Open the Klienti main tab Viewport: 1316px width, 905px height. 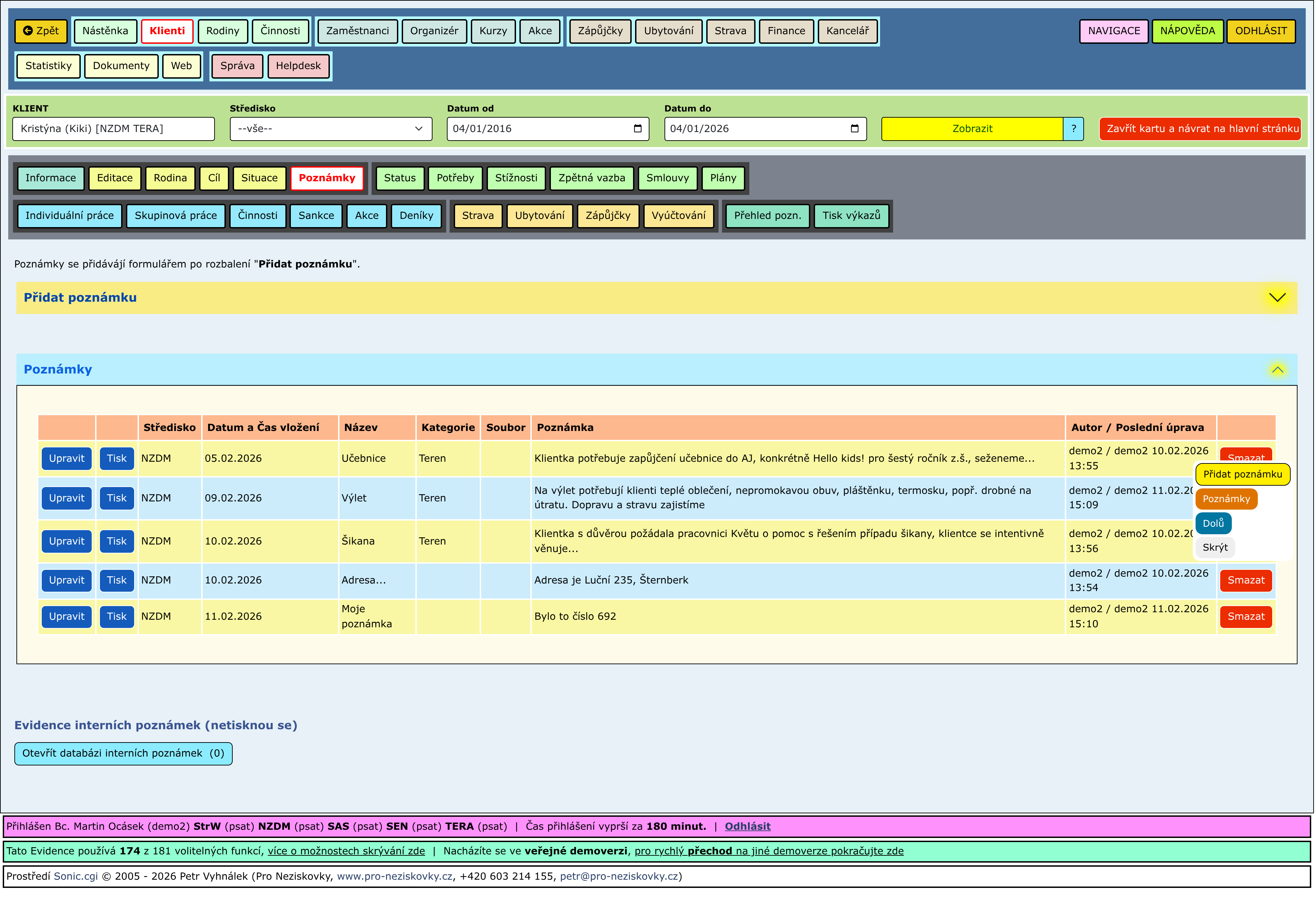[167, 31]
